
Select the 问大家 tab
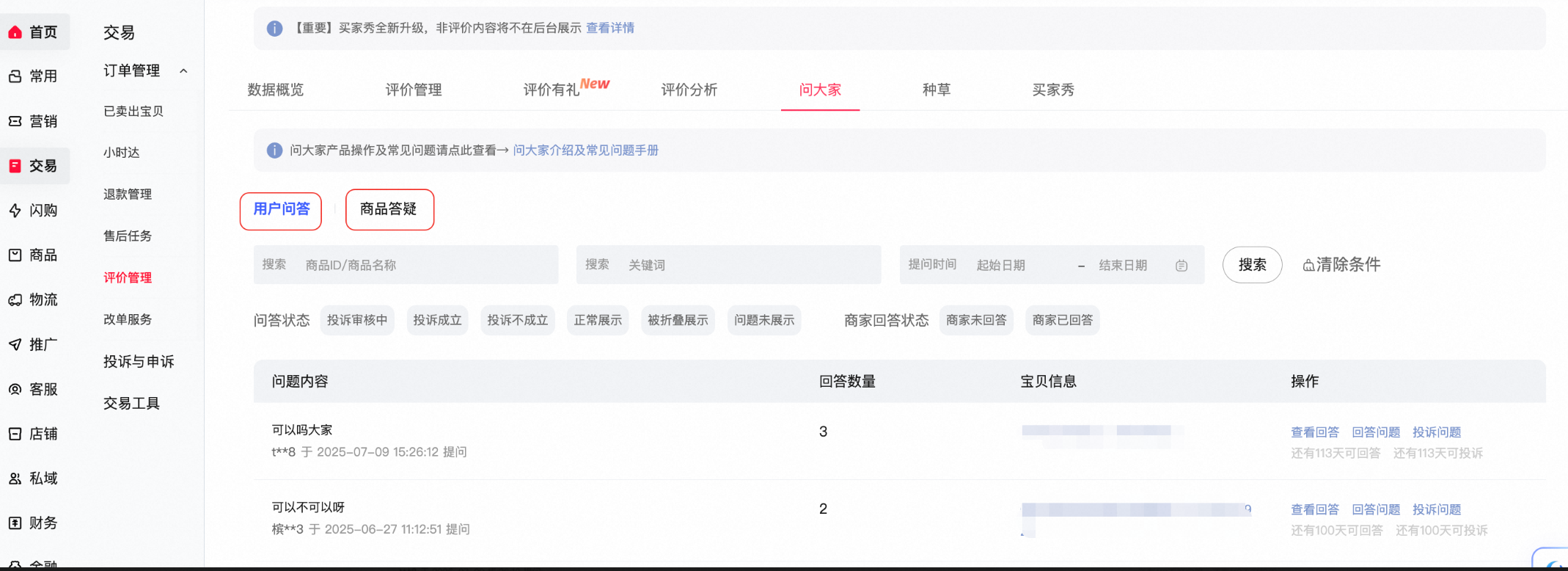click(x=820, y=90)
